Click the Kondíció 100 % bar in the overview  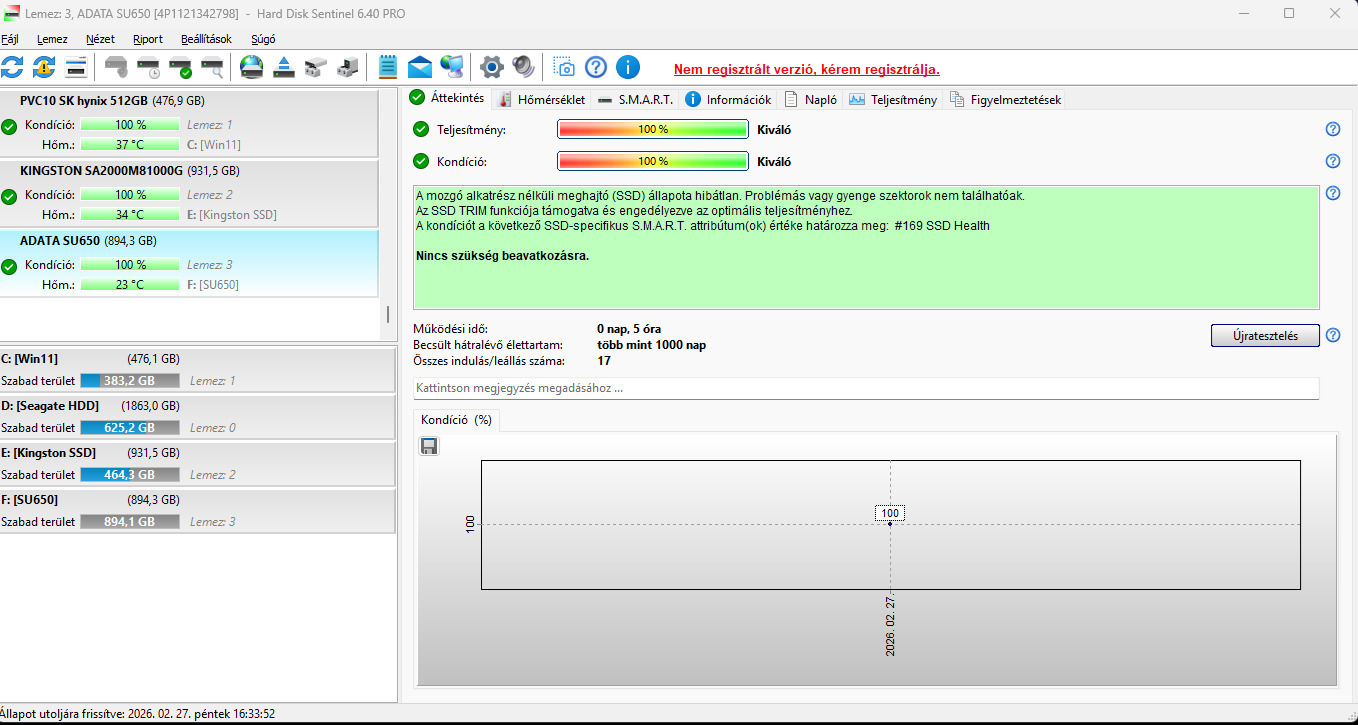tap(652, 161)
